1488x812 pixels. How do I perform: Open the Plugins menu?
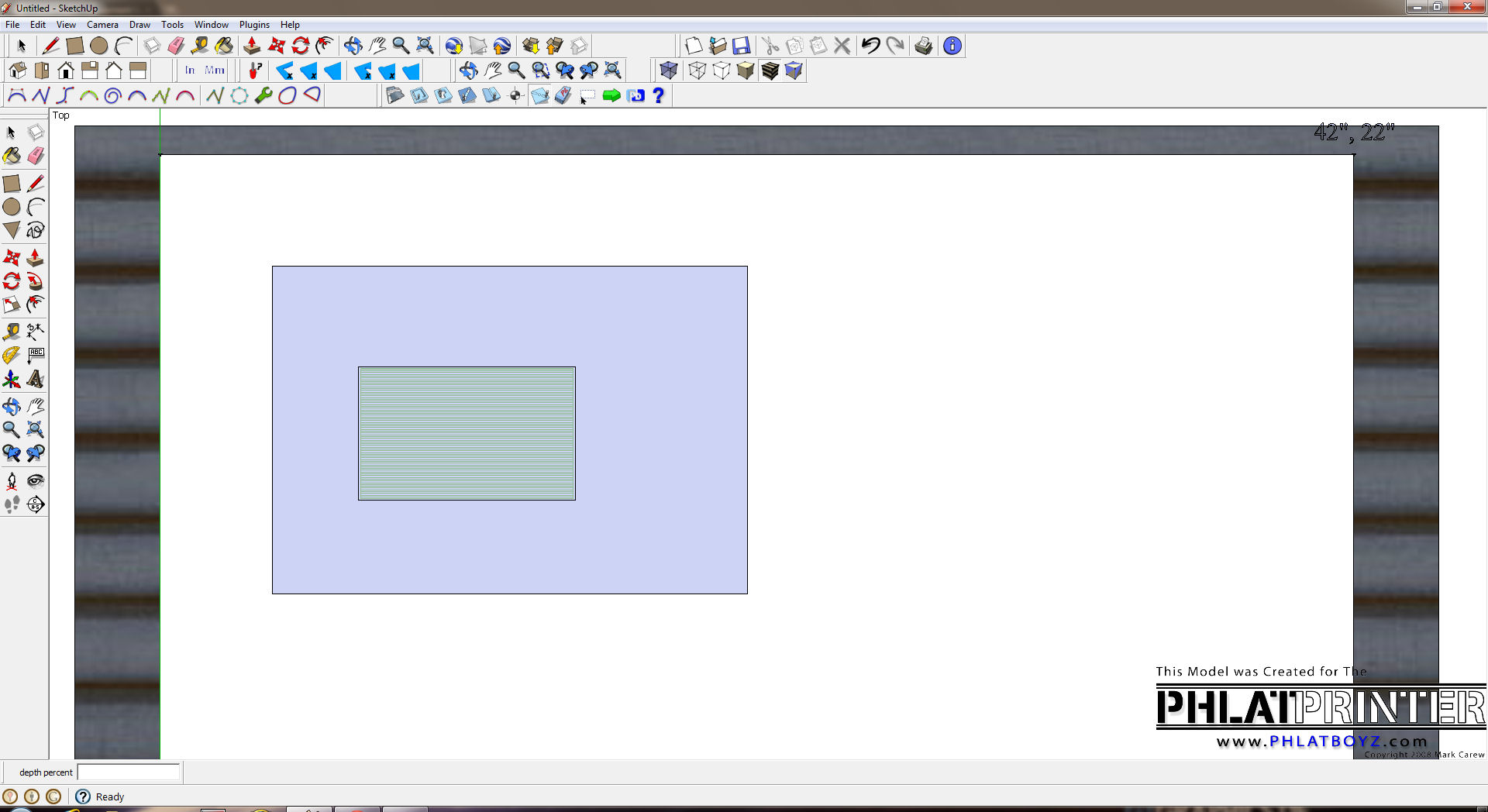254,25
